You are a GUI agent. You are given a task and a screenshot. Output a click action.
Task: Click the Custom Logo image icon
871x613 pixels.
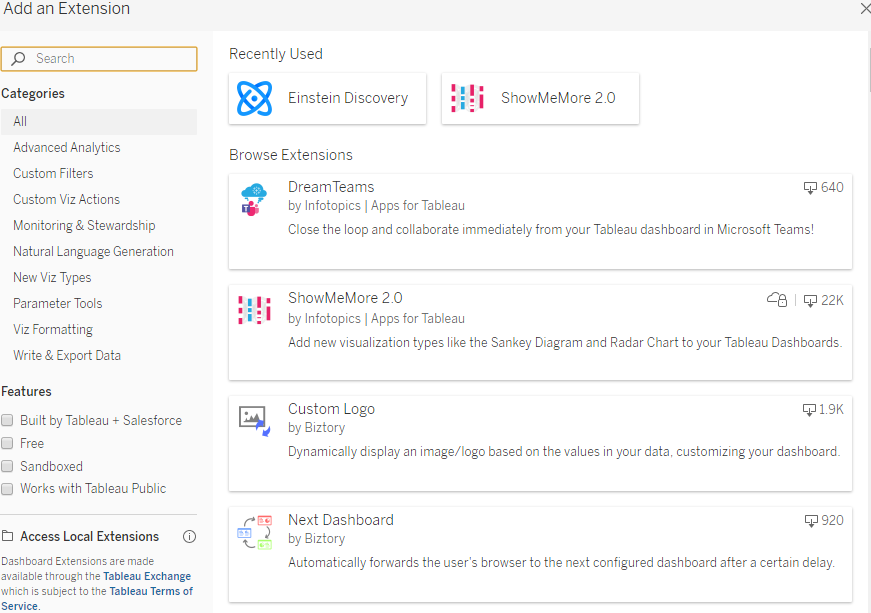[x=254, y=421]
